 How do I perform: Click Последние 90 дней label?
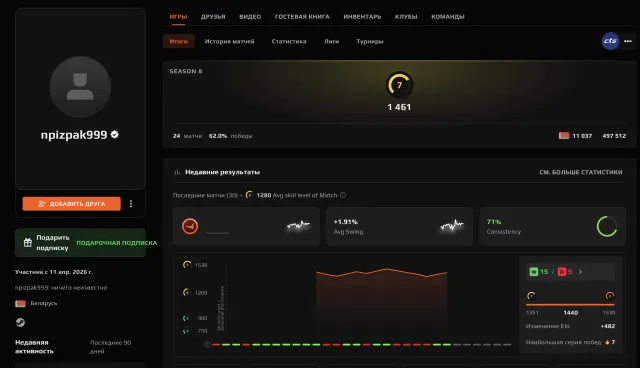pos(111,347)
